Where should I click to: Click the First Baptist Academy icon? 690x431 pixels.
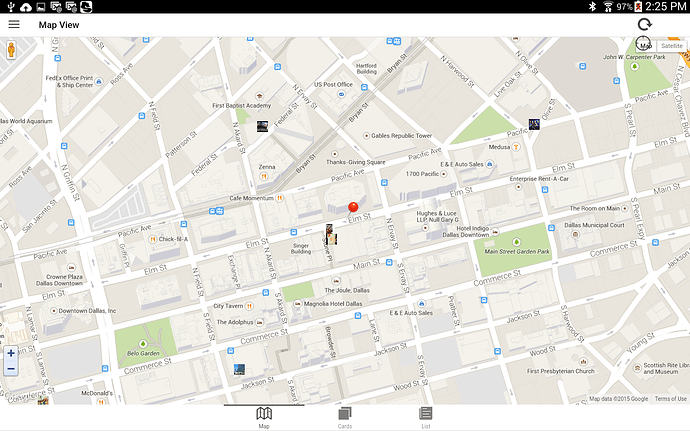tap(259, 96)
